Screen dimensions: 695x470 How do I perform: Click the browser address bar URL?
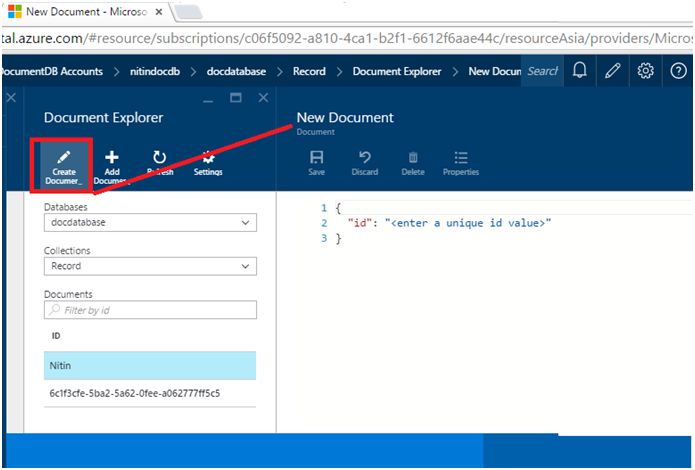[348, 39]
